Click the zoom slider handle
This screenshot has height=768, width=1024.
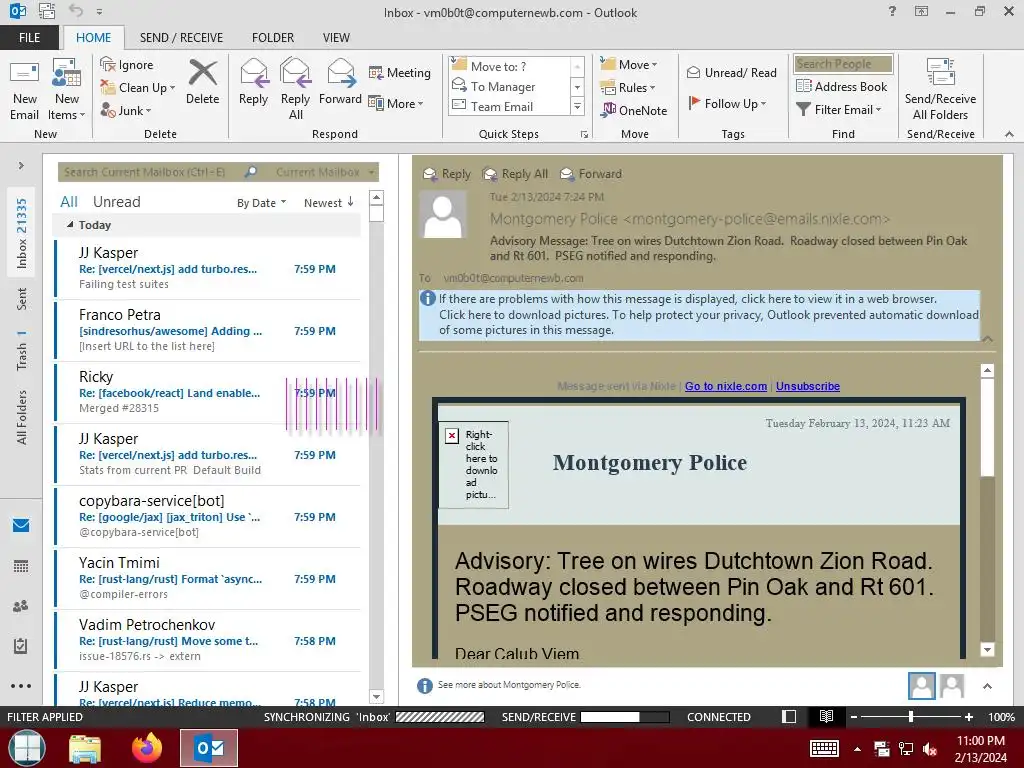(x=910, y=716)
